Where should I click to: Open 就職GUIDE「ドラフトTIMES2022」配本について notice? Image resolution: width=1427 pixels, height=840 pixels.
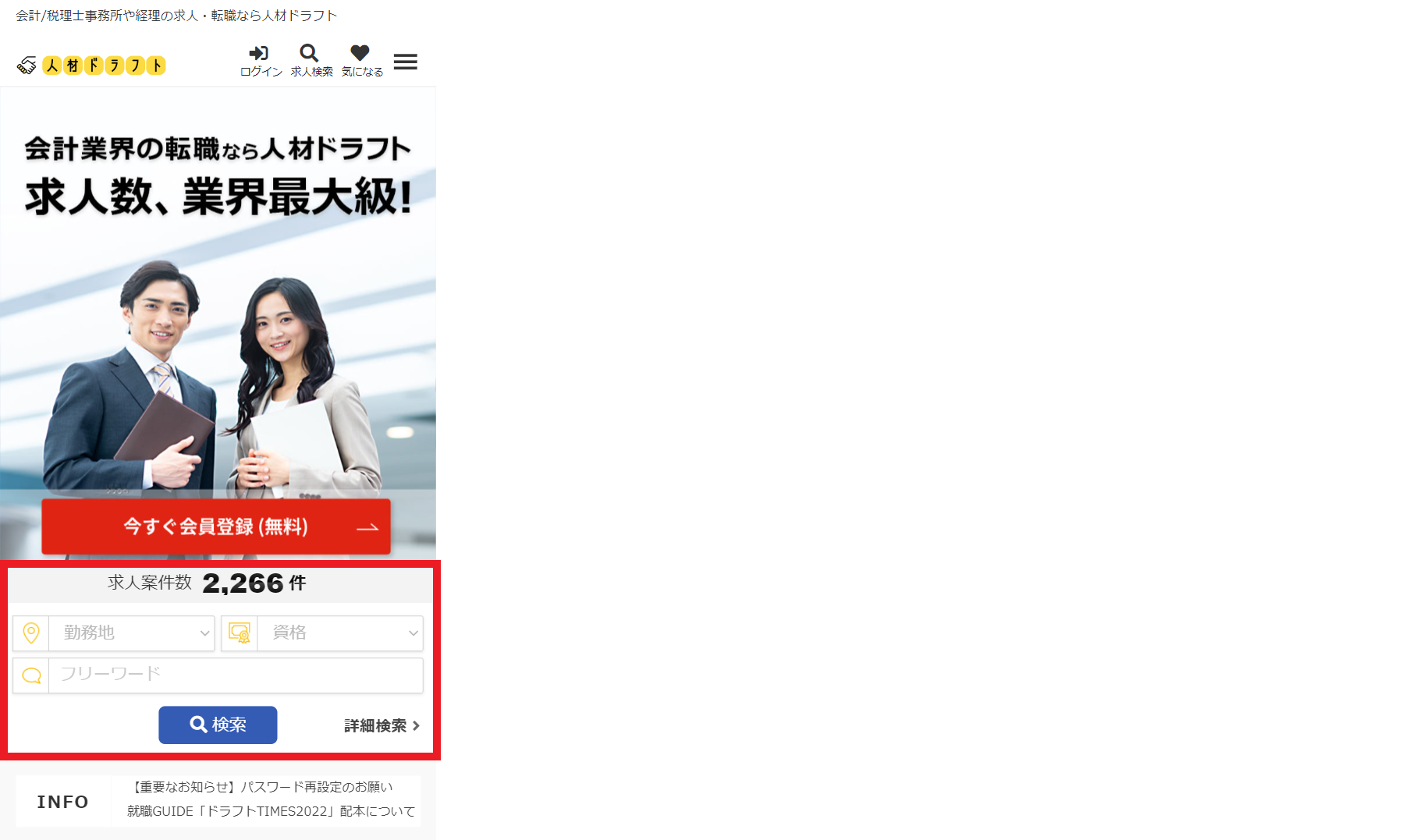(271, 811)
